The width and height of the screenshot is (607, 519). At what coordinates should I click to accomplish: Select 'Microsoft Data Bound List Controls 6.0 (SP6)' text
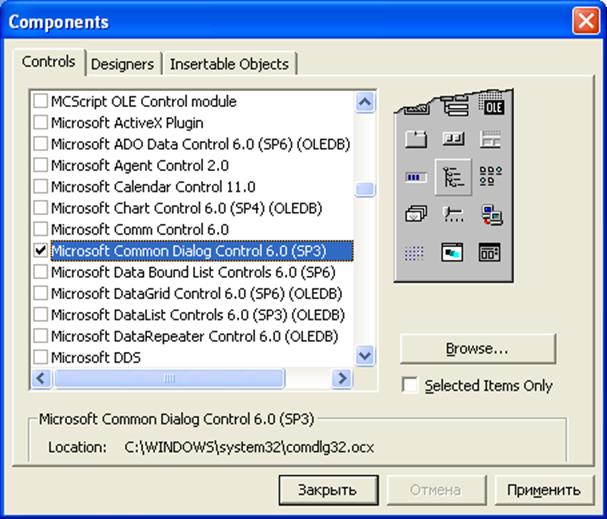[x=193, y=272]
